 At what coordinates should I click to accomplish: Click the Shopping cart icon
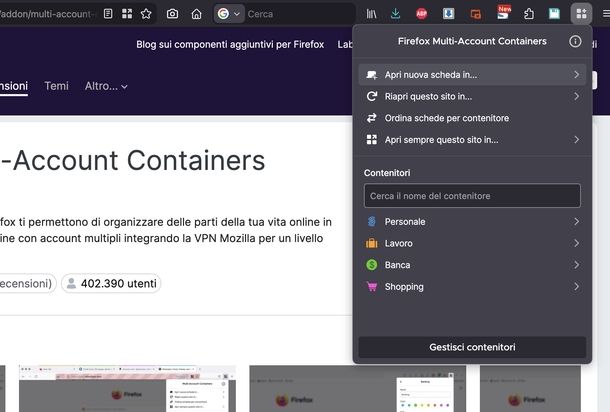pos(372,287)
